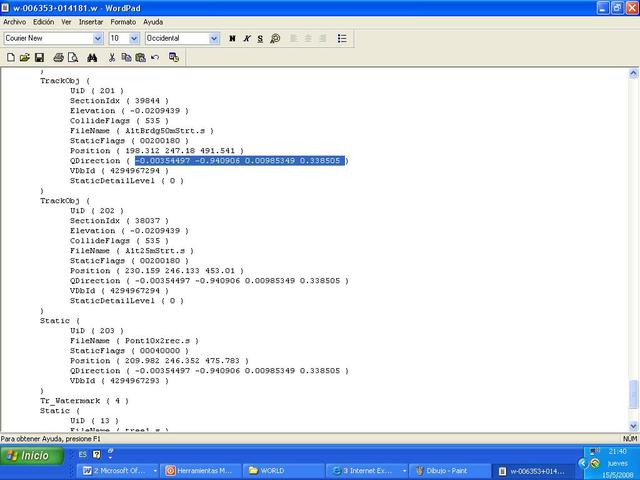Screen dimensions: 640x480
Task: Click the Print icon
Action: [59, 57]
